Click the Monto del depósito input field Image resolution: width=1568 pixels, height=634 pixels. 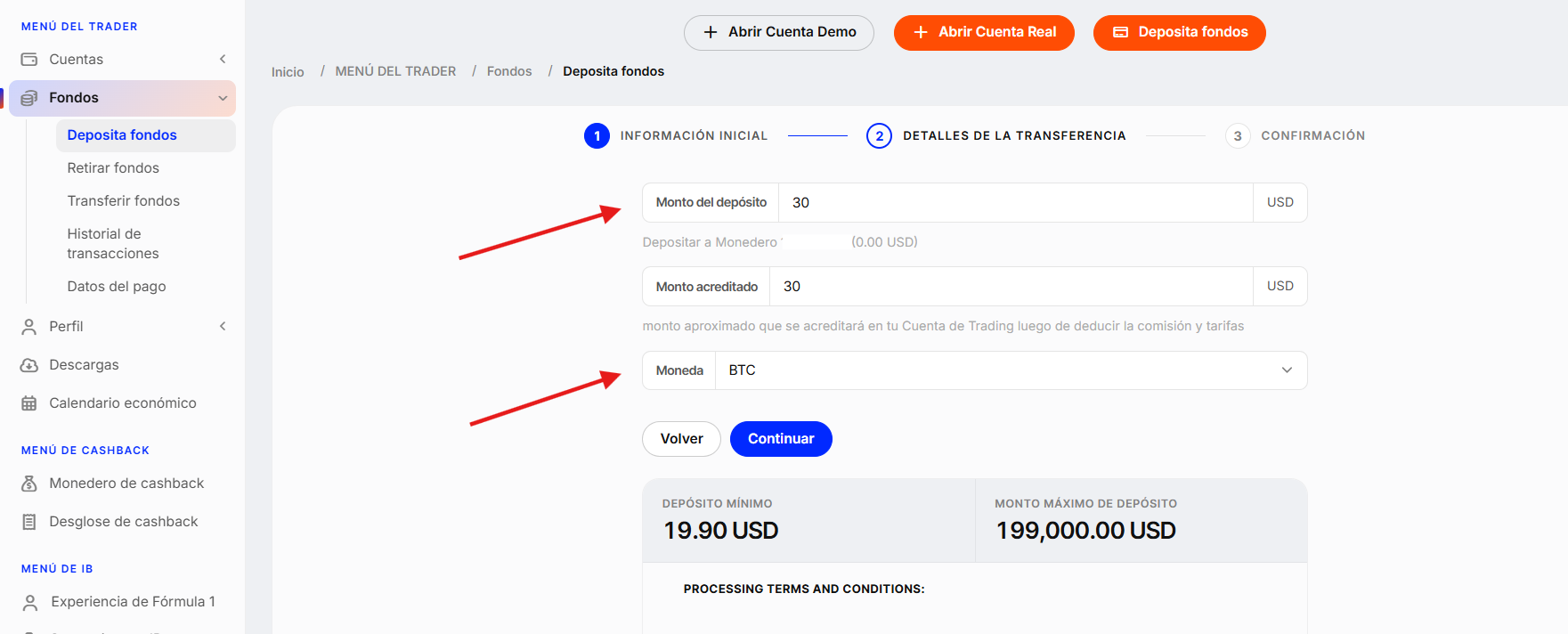point(1016,203)
